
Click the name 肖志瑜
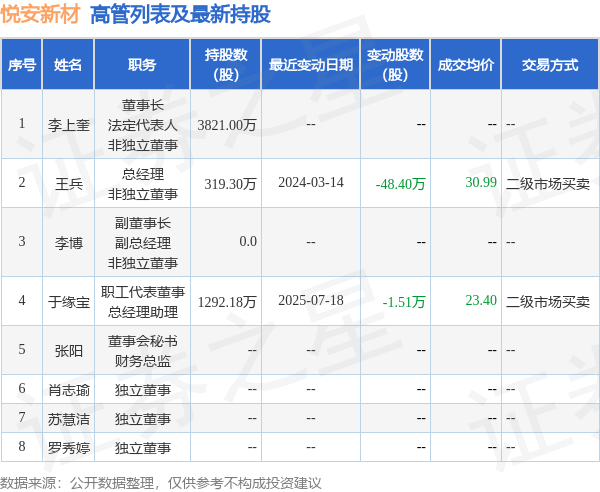click(68, 390)
